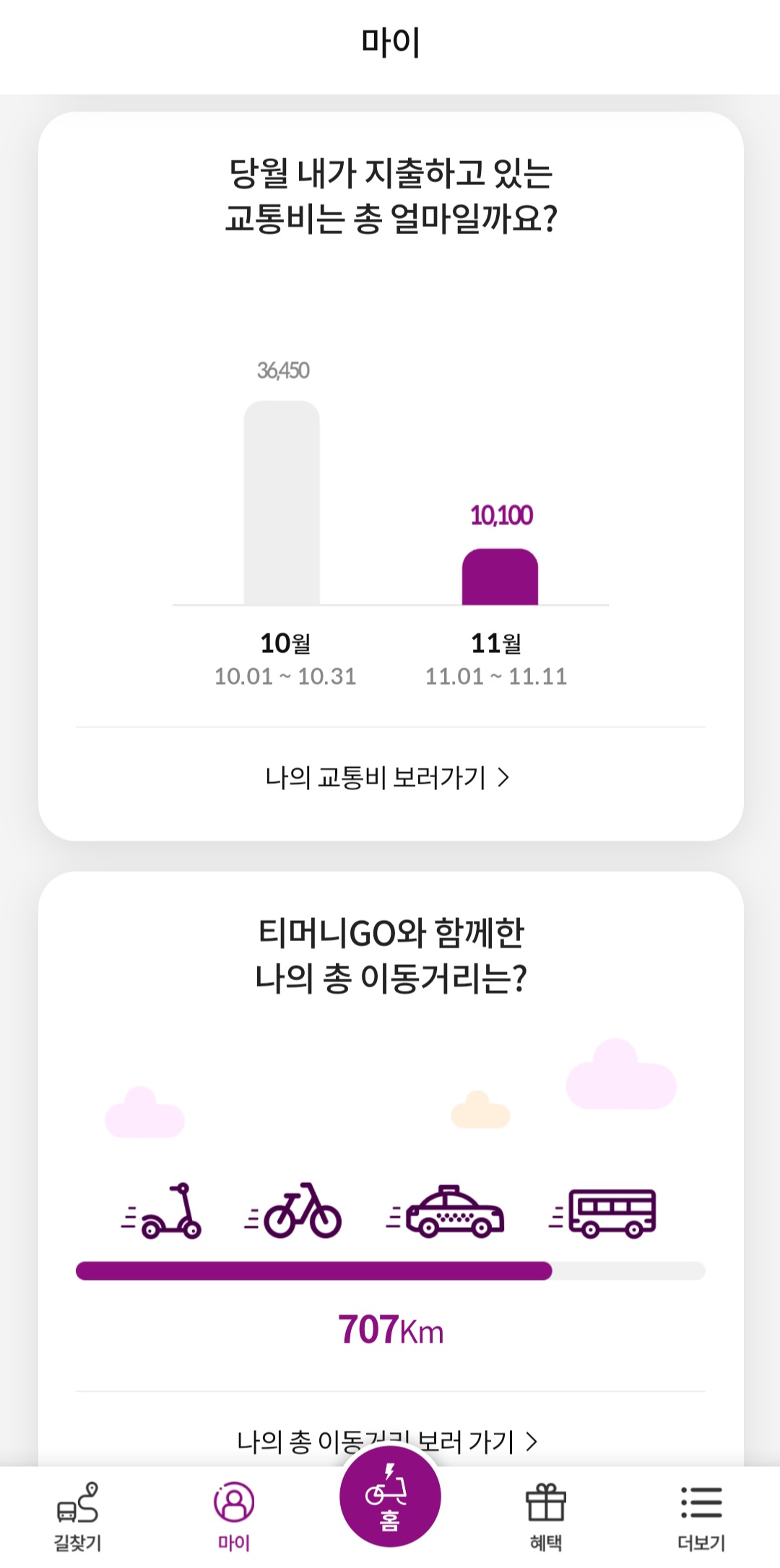
Task: Tap the gray October expense bar
Action: click(282, 503)
